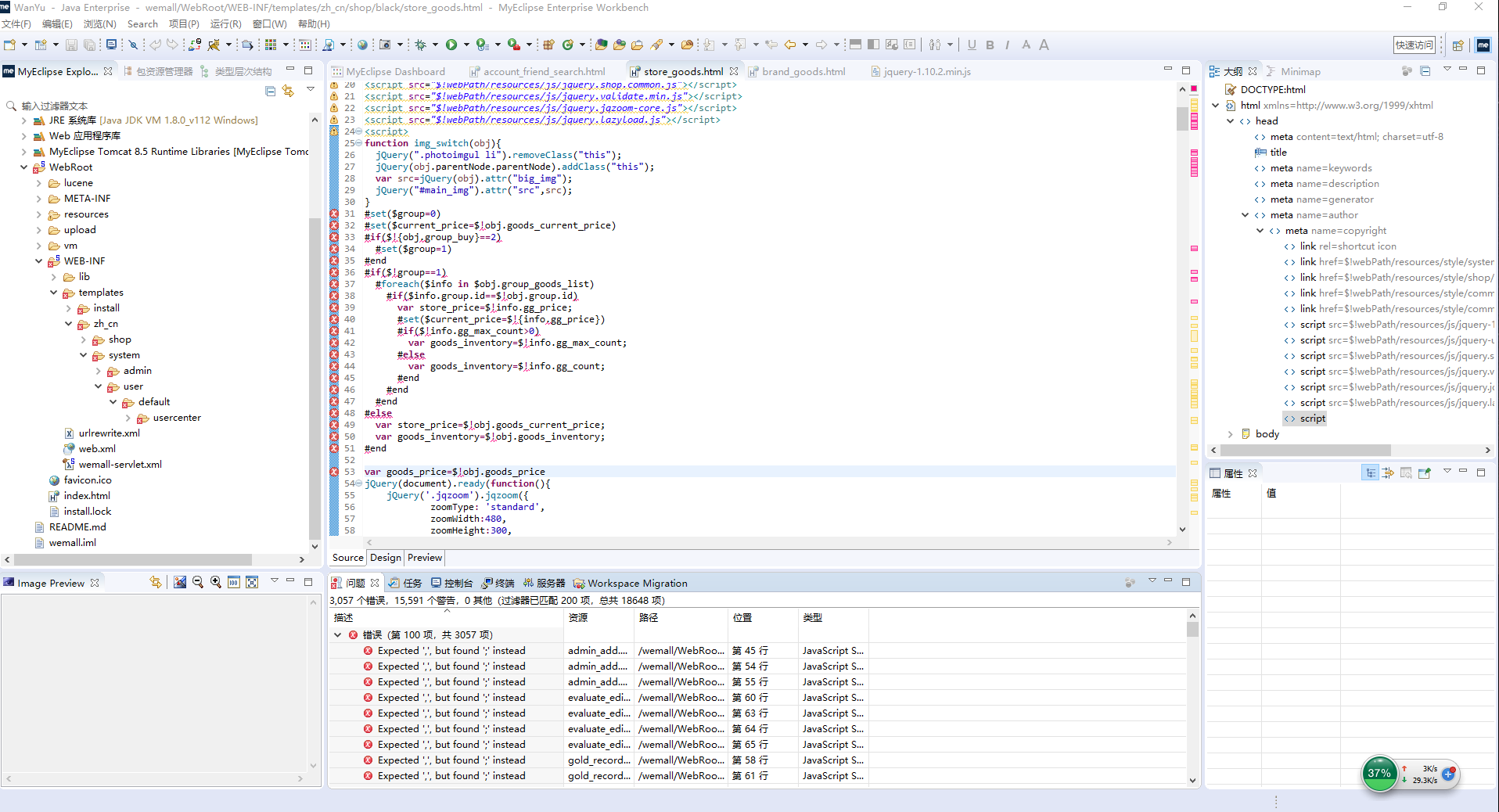Click the Debug bug icon in toolbar
Viewport: 1499px width, 812px height.
[421, 45]
